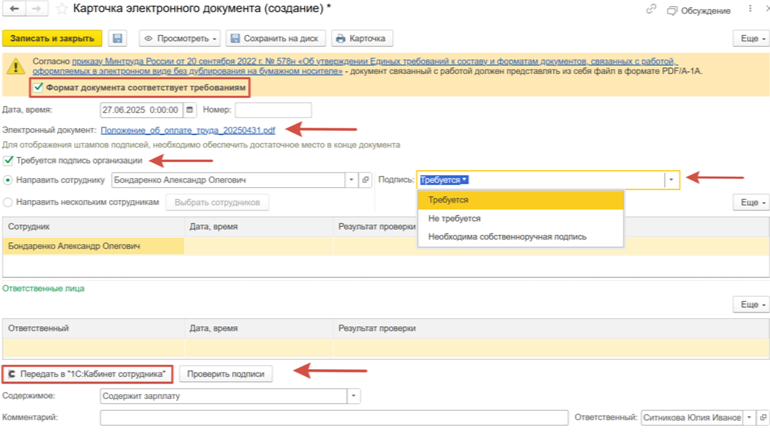Add the document card to favorites with the star
Viewport: 770px width, 441px height.
62,10
